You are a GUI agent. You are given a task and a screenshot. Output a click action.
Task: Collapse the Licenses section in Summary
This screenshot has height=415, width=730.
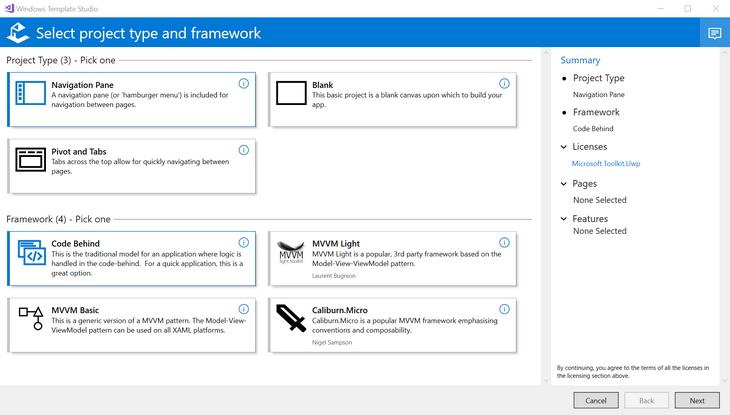pos(564,147)
